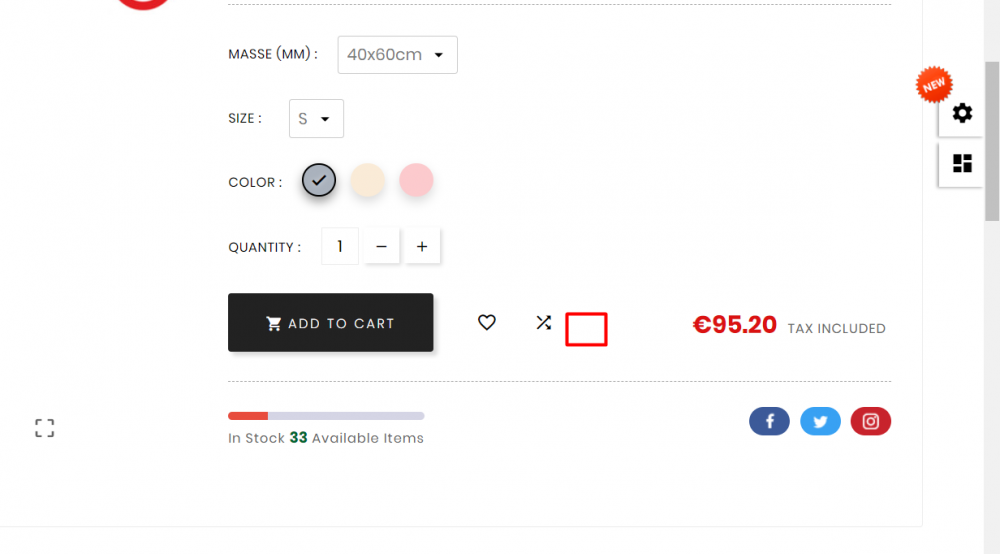Screen dimensions: 1000x554
Task: Share on Facebook
Action: click(769, 421)
